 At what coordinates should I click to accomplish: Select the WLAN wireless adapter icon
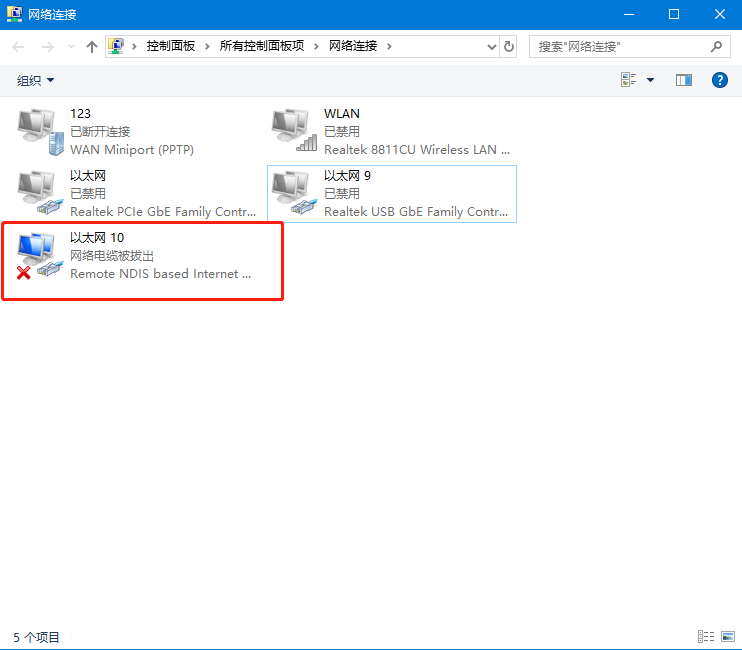(x=294, y=130)
